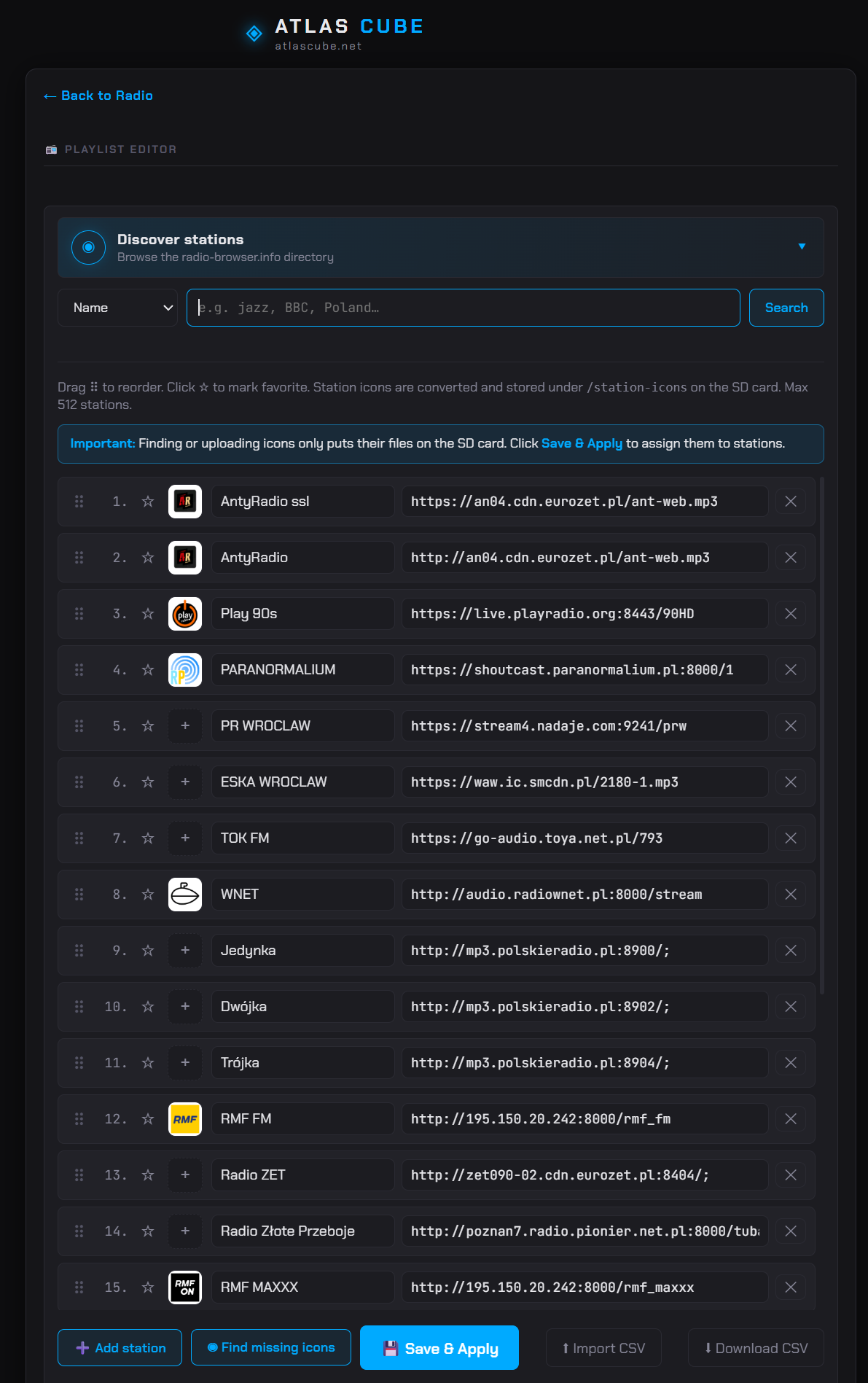Screen dimensions: 868x1383
Task: Click Find missing icons
Action: point(271,1347)
